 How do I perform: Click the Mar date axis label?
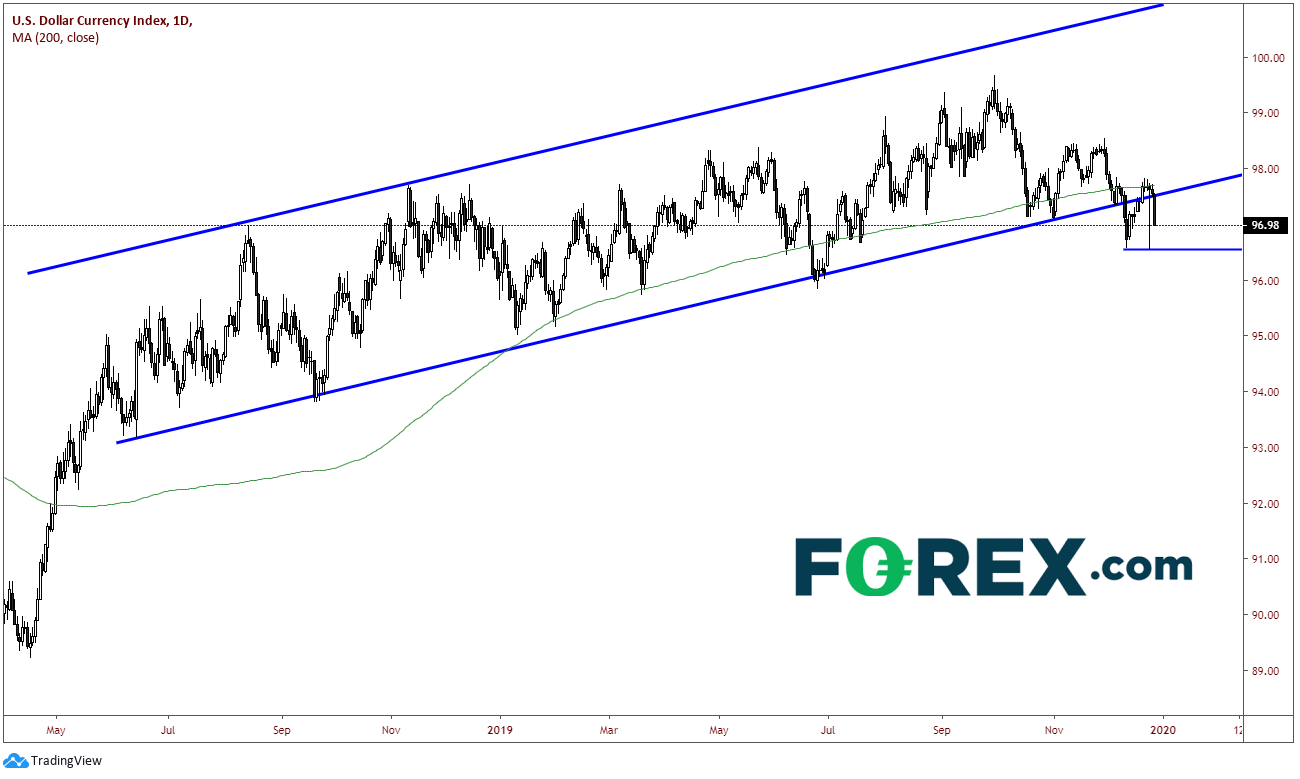pos(608,730)
